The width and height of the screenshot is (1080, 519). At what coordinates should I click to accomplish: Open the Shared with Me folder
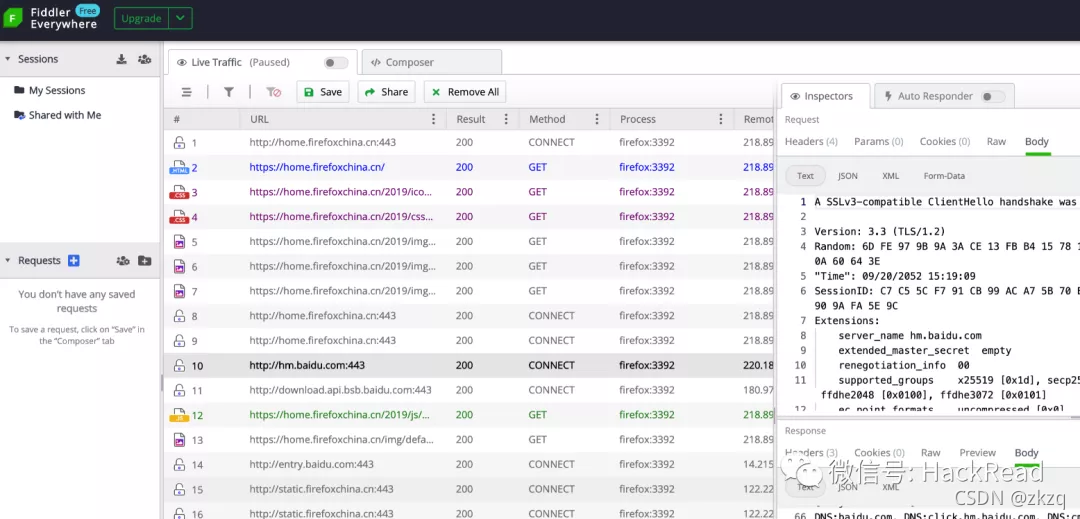58,115
